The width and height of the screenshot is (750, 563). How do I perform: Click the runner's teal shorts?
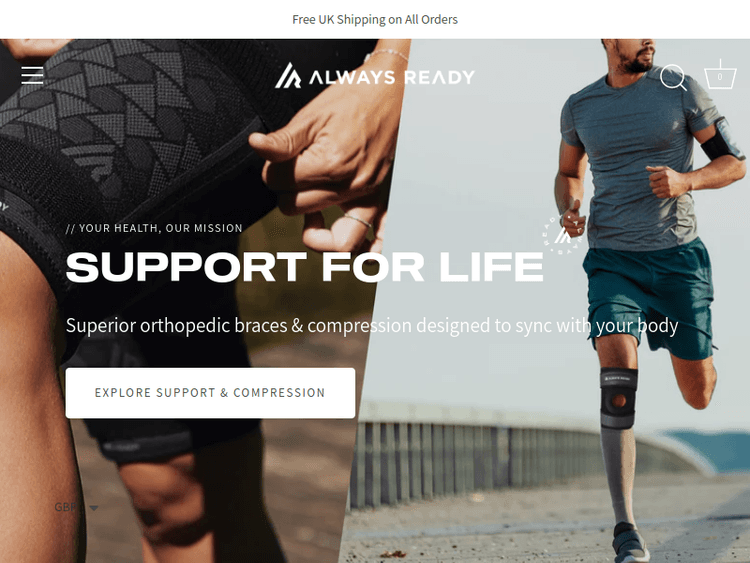pos(651,297)
